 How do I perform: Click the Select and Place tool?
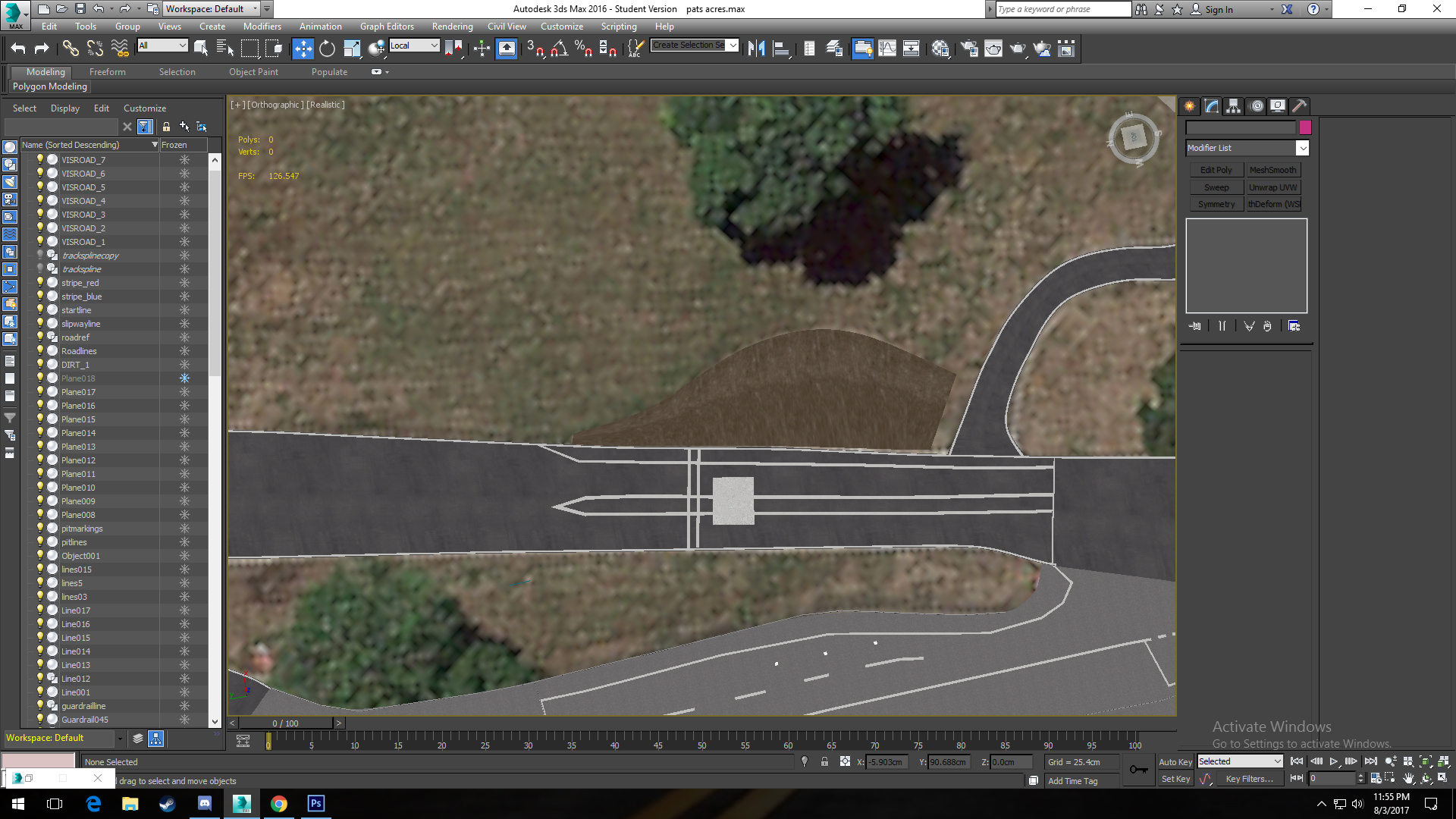point(376,49)
